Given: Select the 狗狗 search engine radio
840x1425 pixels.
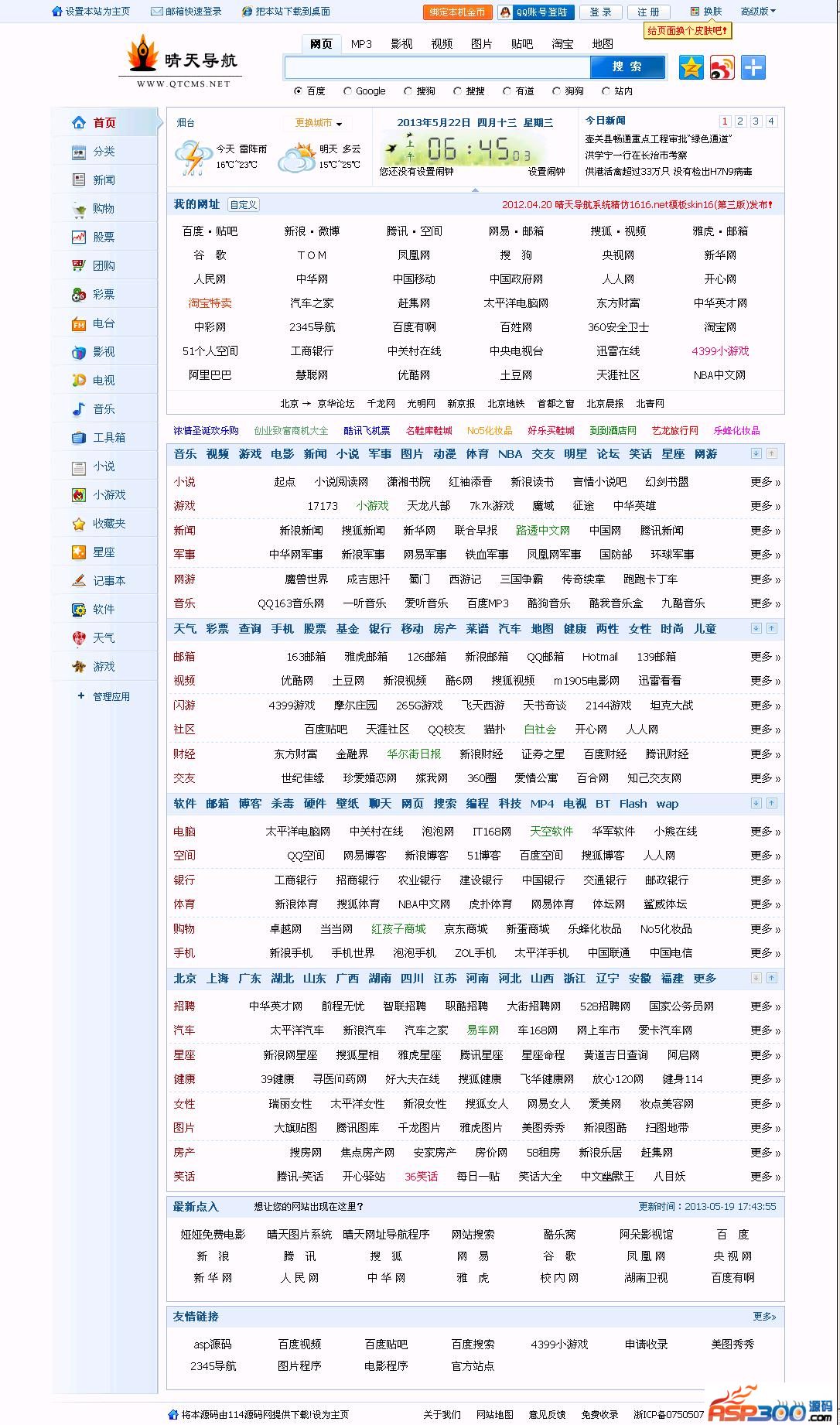Looking at the screenshot, I should pyautogui.click(x=556, y=91).
